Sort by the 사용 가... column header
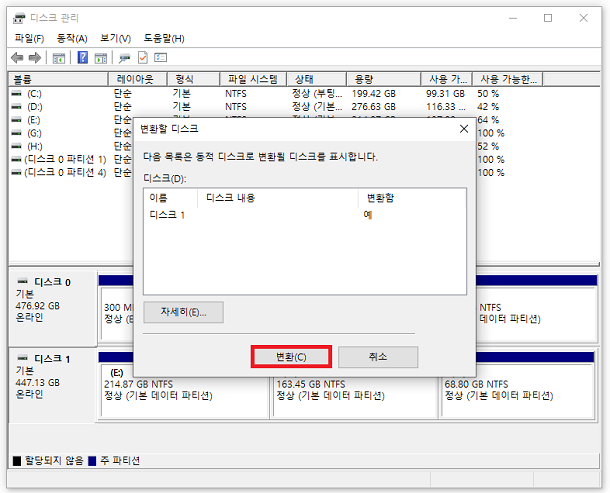This screenshot has width=610, height=493. (x=447, y=79)
